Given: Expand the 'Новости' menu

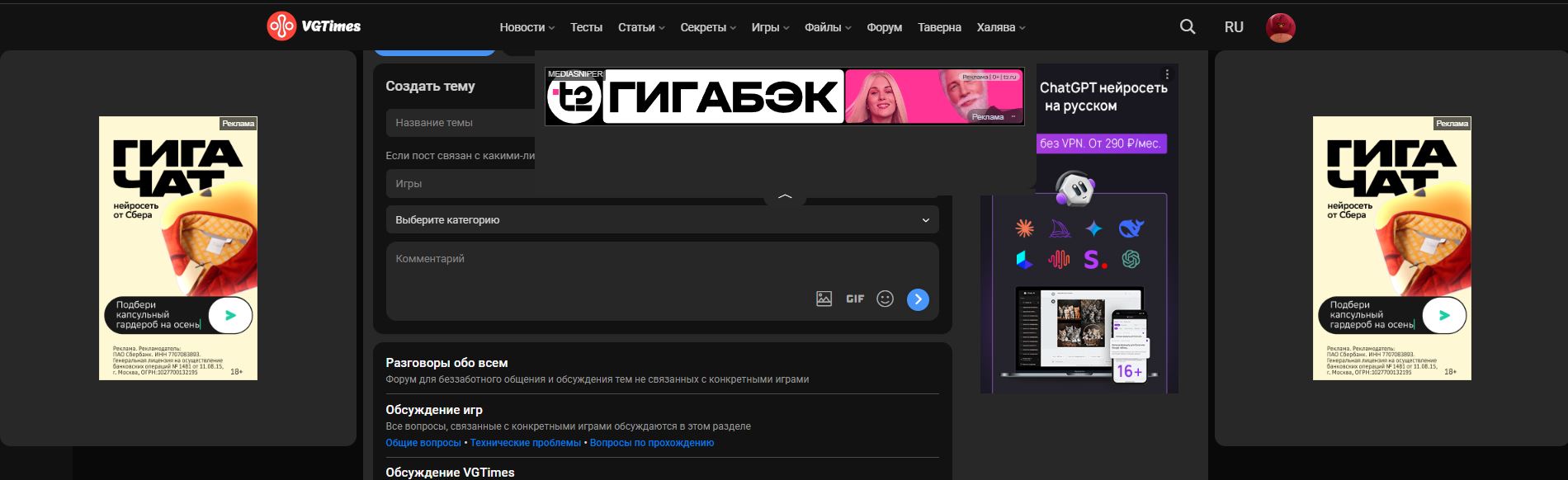Looking at the screenshot, I should point(527,27).
